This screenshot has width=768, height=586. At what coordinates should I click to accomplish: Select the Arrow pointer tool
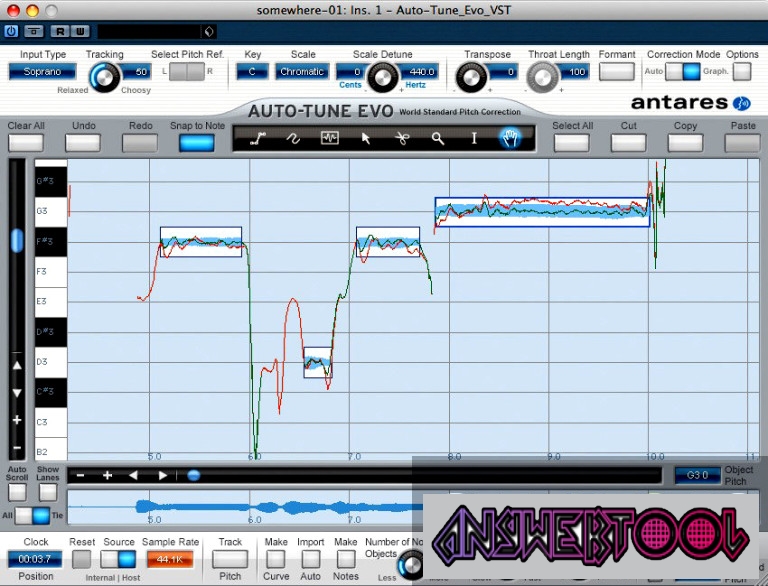365,139
